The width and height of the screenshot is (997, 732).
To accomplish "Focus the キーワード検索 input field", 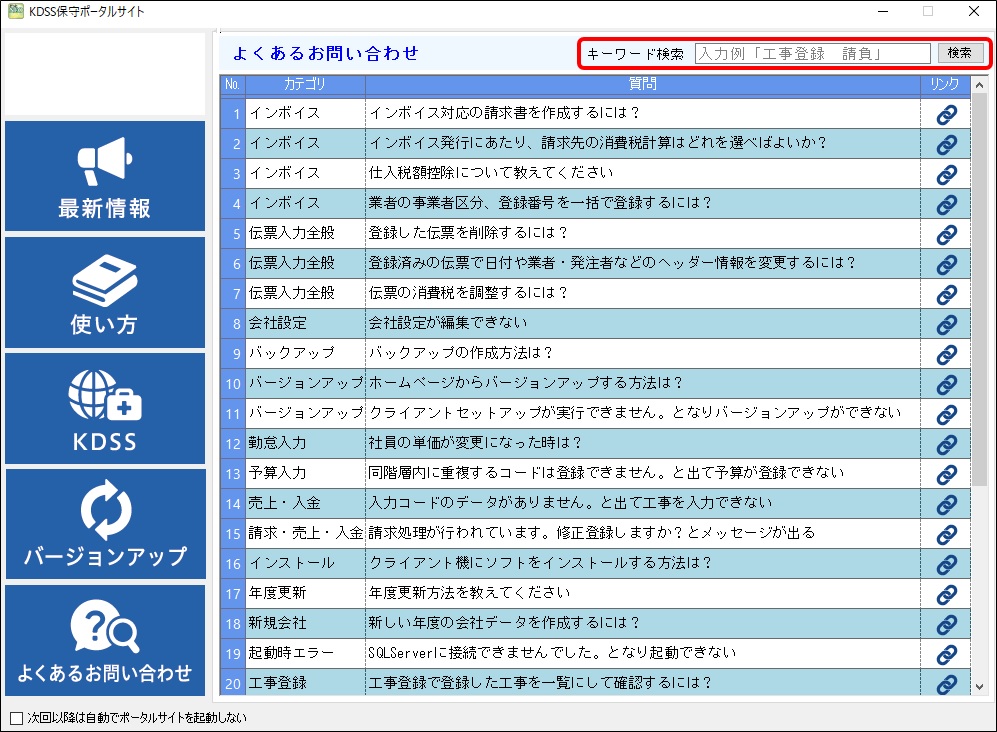I will click(813, 53).
